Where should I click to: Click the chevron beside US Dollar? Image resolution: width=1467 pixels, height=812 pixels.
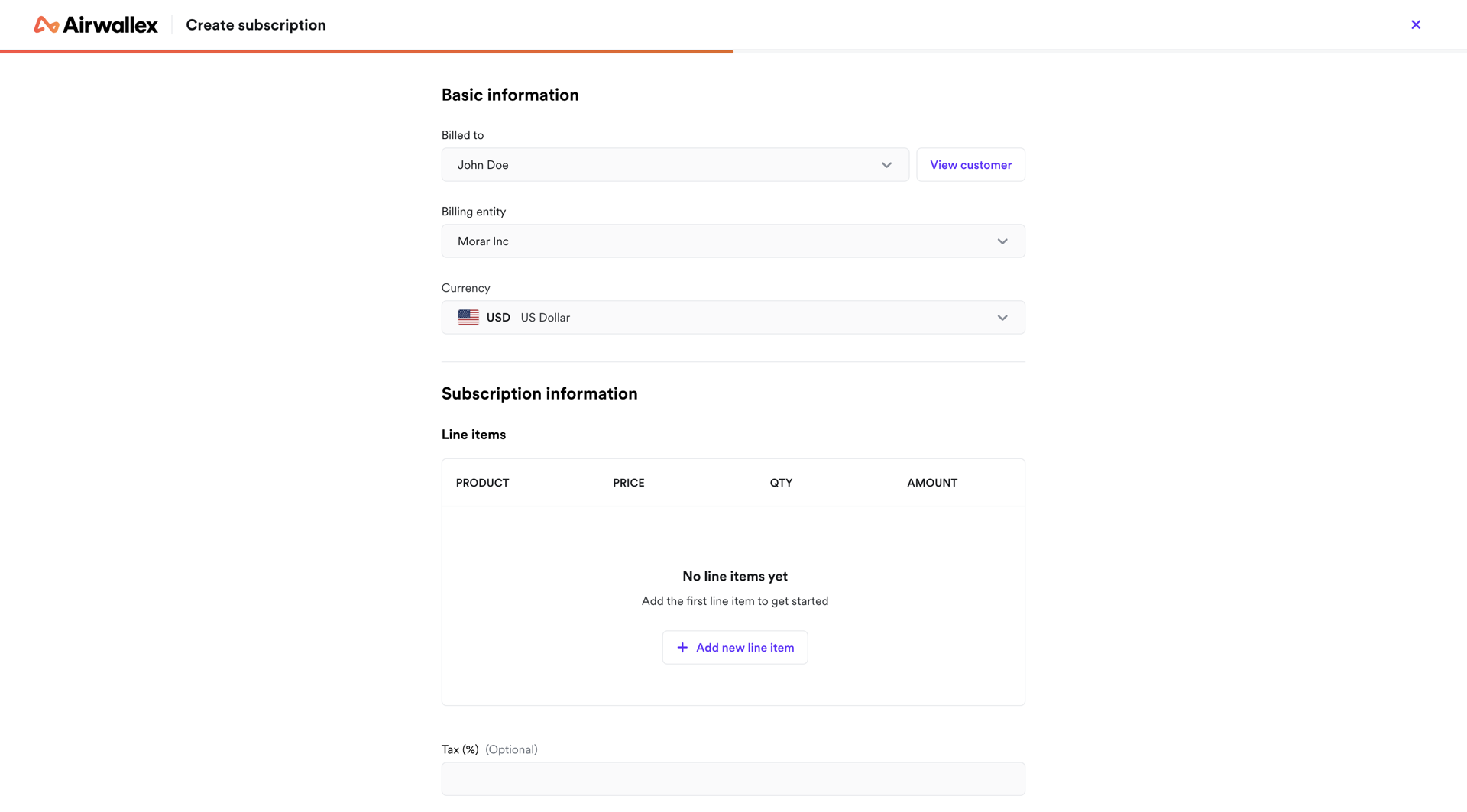point(1002,317)
